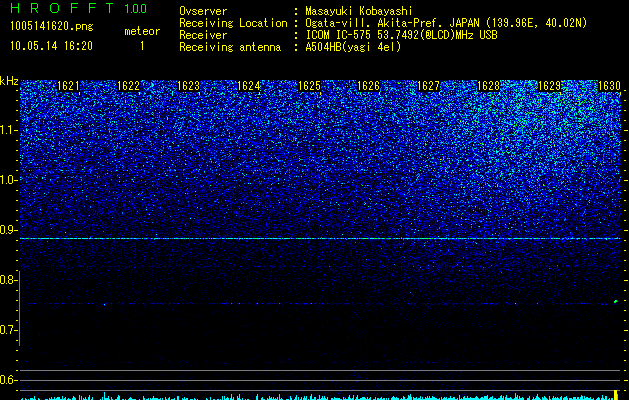Click the date stamp 10.05.14 16:20

[51, 46]
